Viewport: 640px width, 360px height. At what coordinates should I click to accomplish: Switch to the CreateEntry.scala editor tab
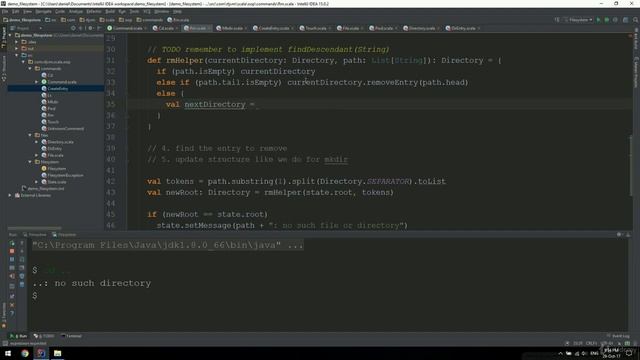[x=272, y=28]
